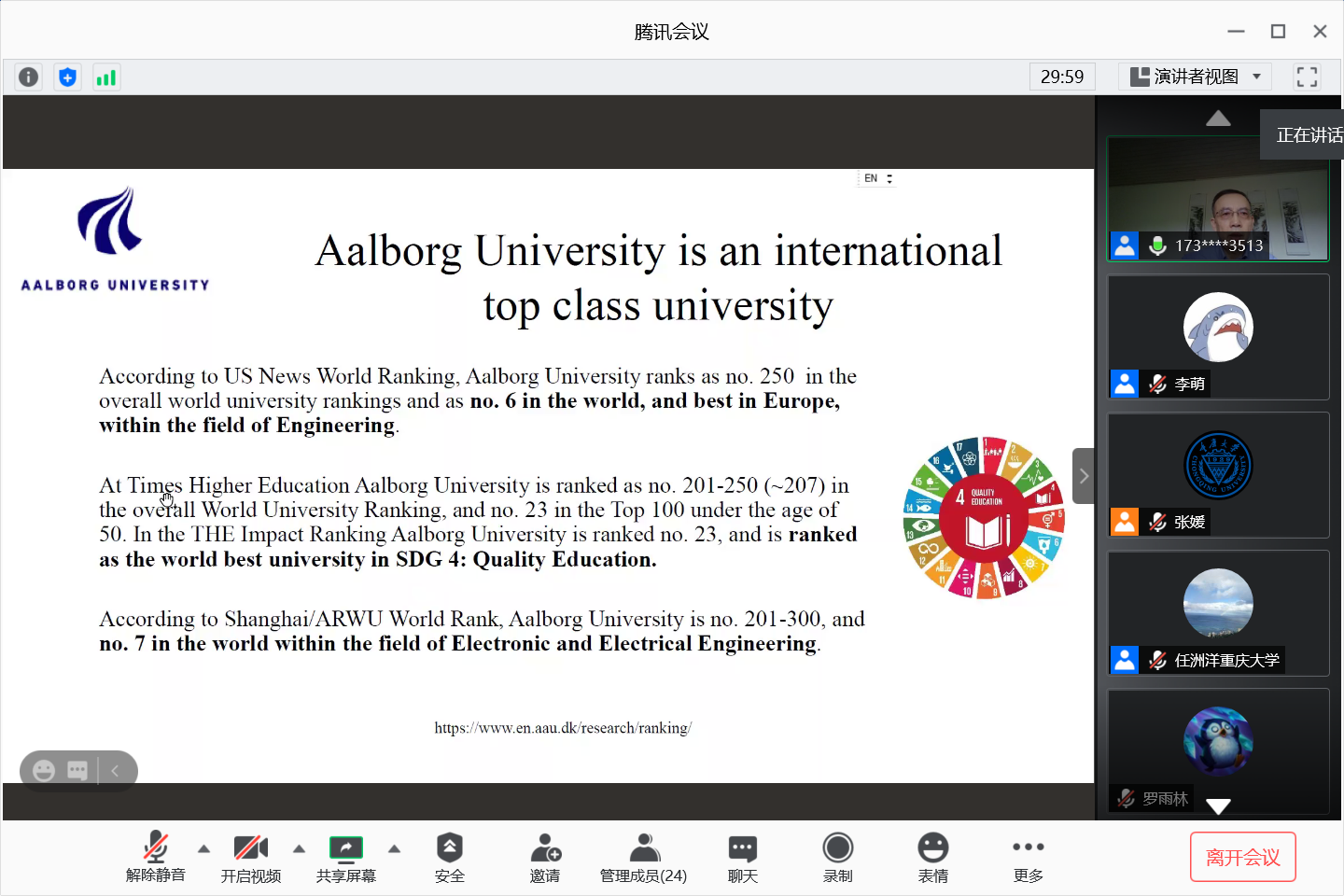Image resolution: width=1344 pixels, height=896 pixels.
Task: Expand video options arrow beside 开启视频
Action: tap(299, 848)
